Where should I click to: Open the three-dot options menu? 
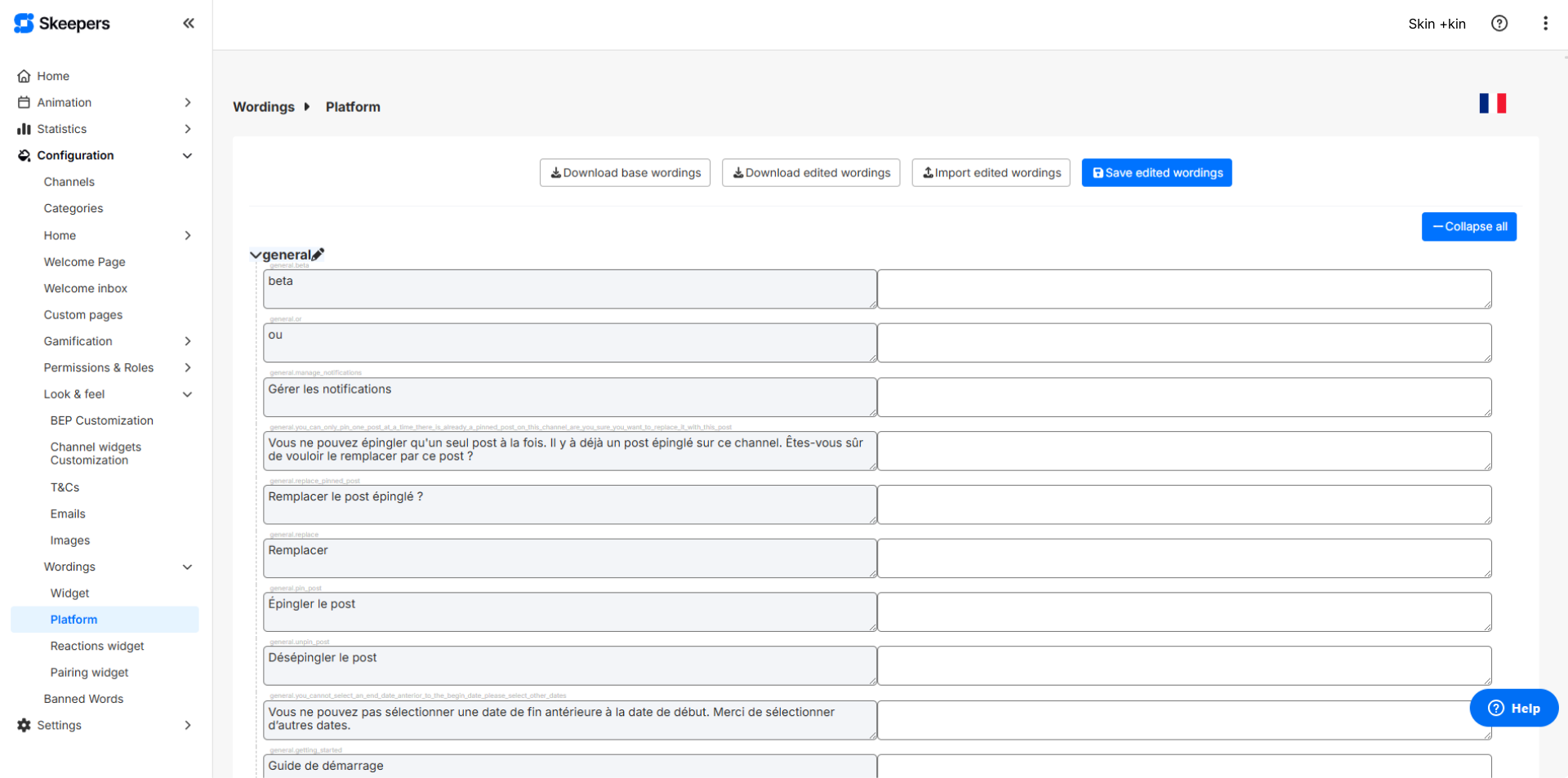[1544, 24]
